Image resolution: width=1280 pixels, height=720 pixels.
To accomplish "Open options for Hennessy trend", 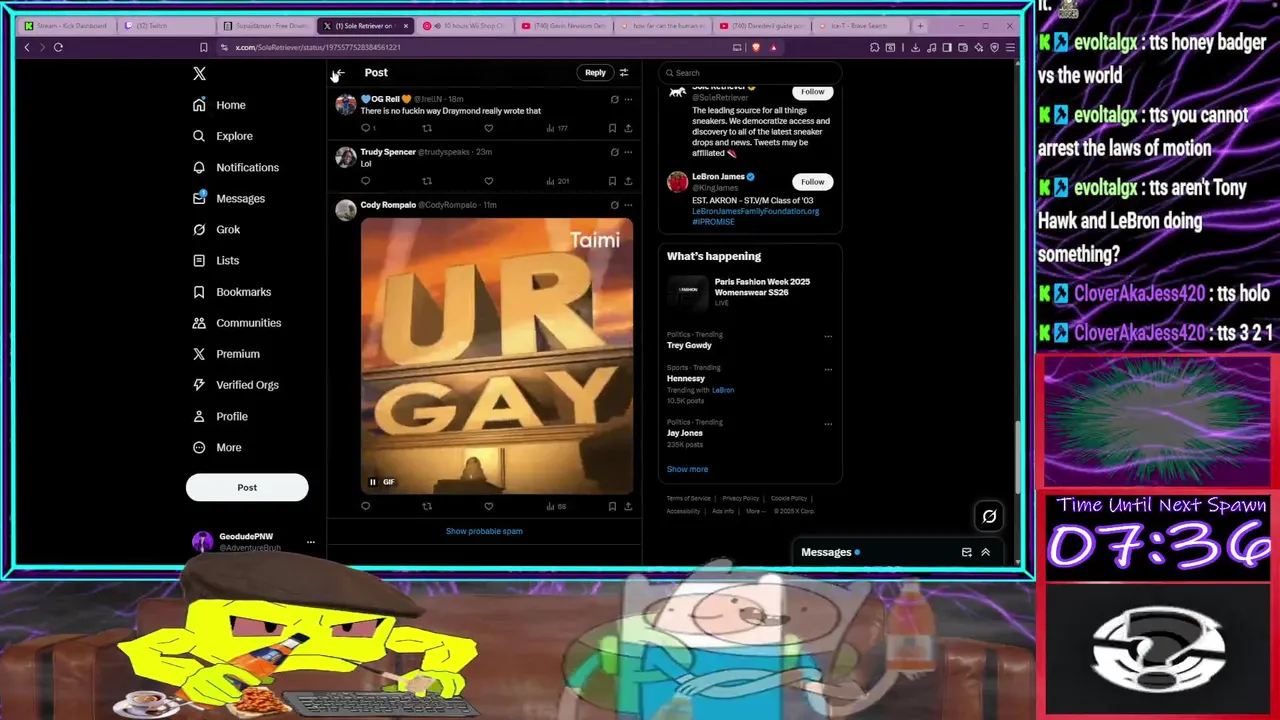I will (828, 369).
